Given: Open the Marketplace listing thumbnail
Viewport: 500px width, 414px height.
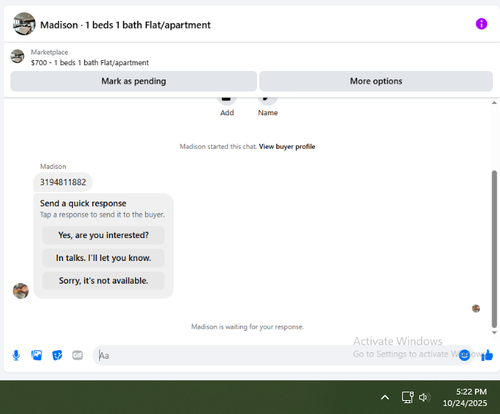Looking at the screenshot, I should (x=17, y=56).
